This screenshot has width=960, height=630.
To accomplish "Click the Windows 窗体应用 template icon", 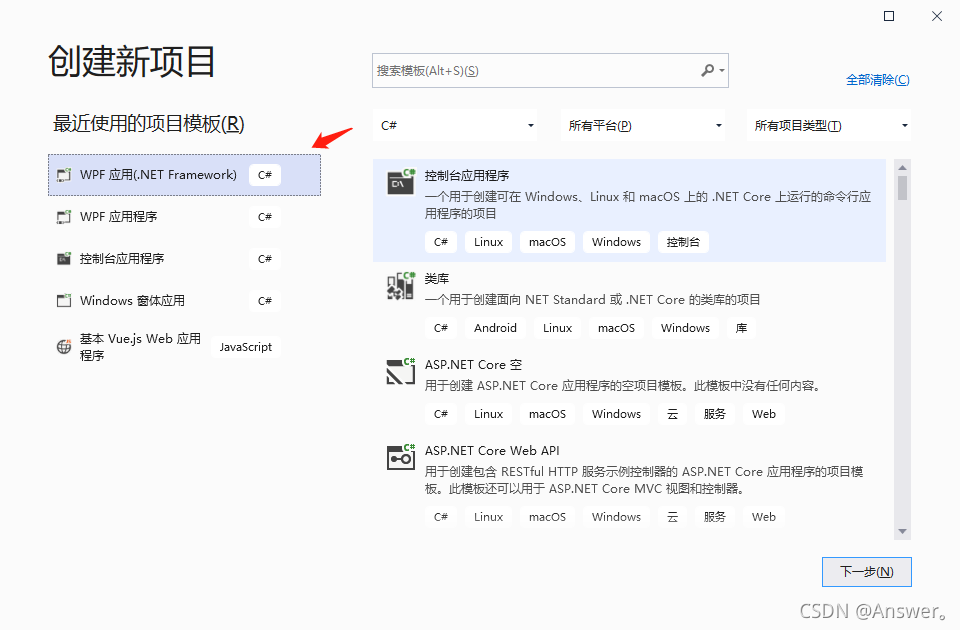I will point(64,301).
